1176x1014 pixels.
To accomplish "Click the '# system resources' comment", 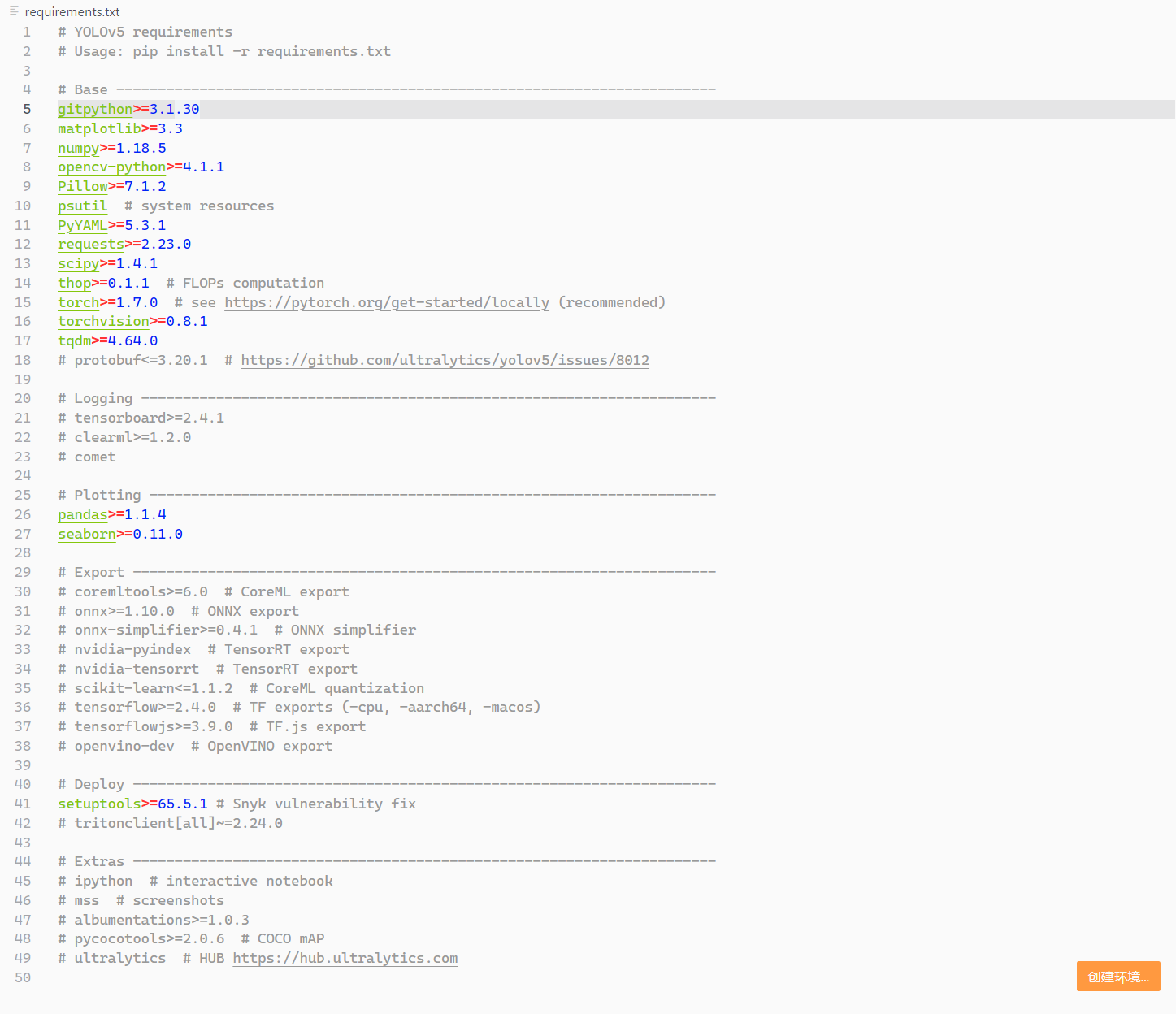I will (x=199, y=206).
